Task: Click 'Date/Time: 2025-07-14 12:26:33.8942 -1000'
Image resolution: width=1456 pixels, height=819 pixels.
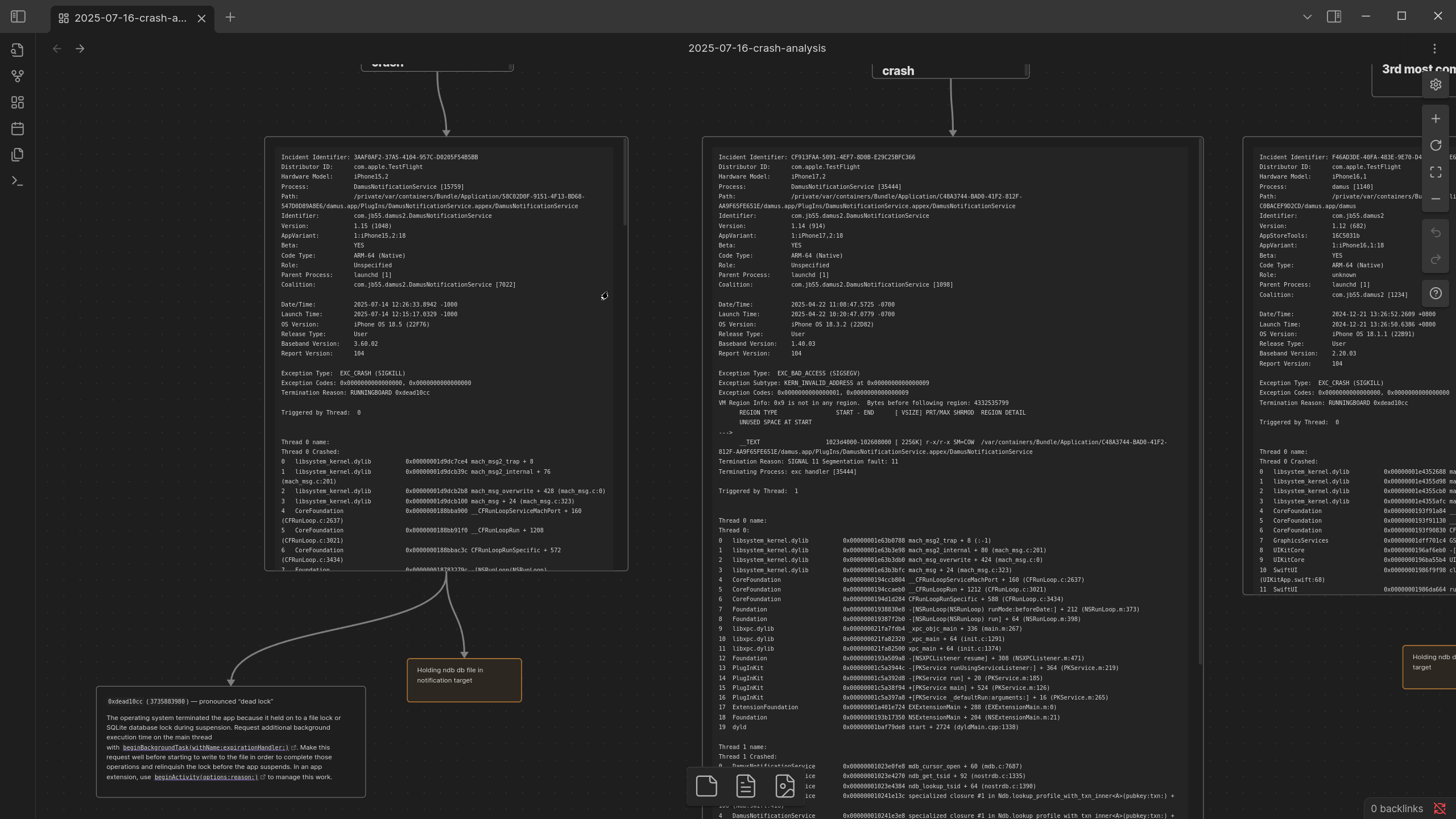Action: [x=369, y=304]
